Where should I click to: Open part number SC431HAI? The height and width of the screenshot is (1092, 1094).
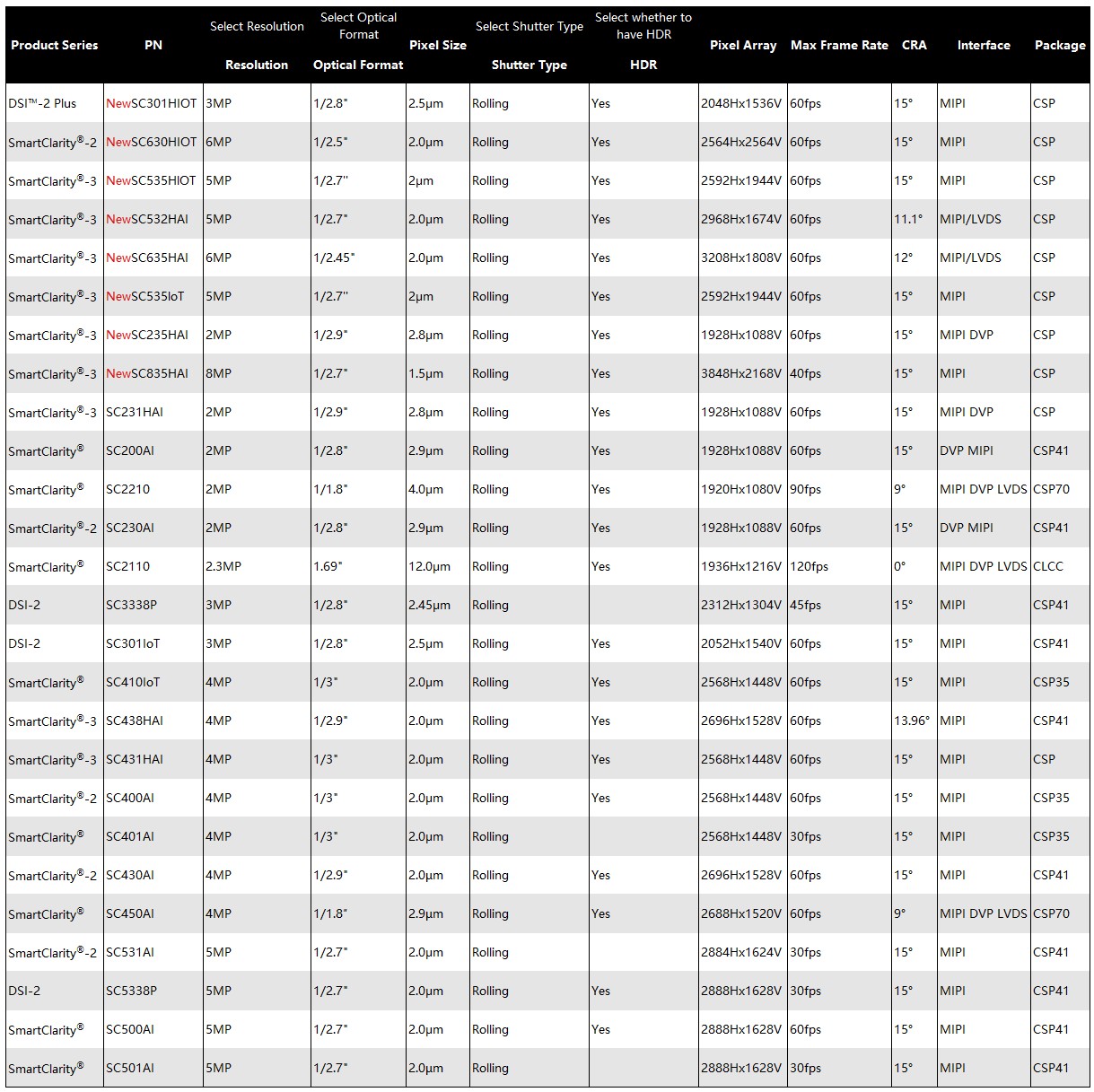pos(135,759)
